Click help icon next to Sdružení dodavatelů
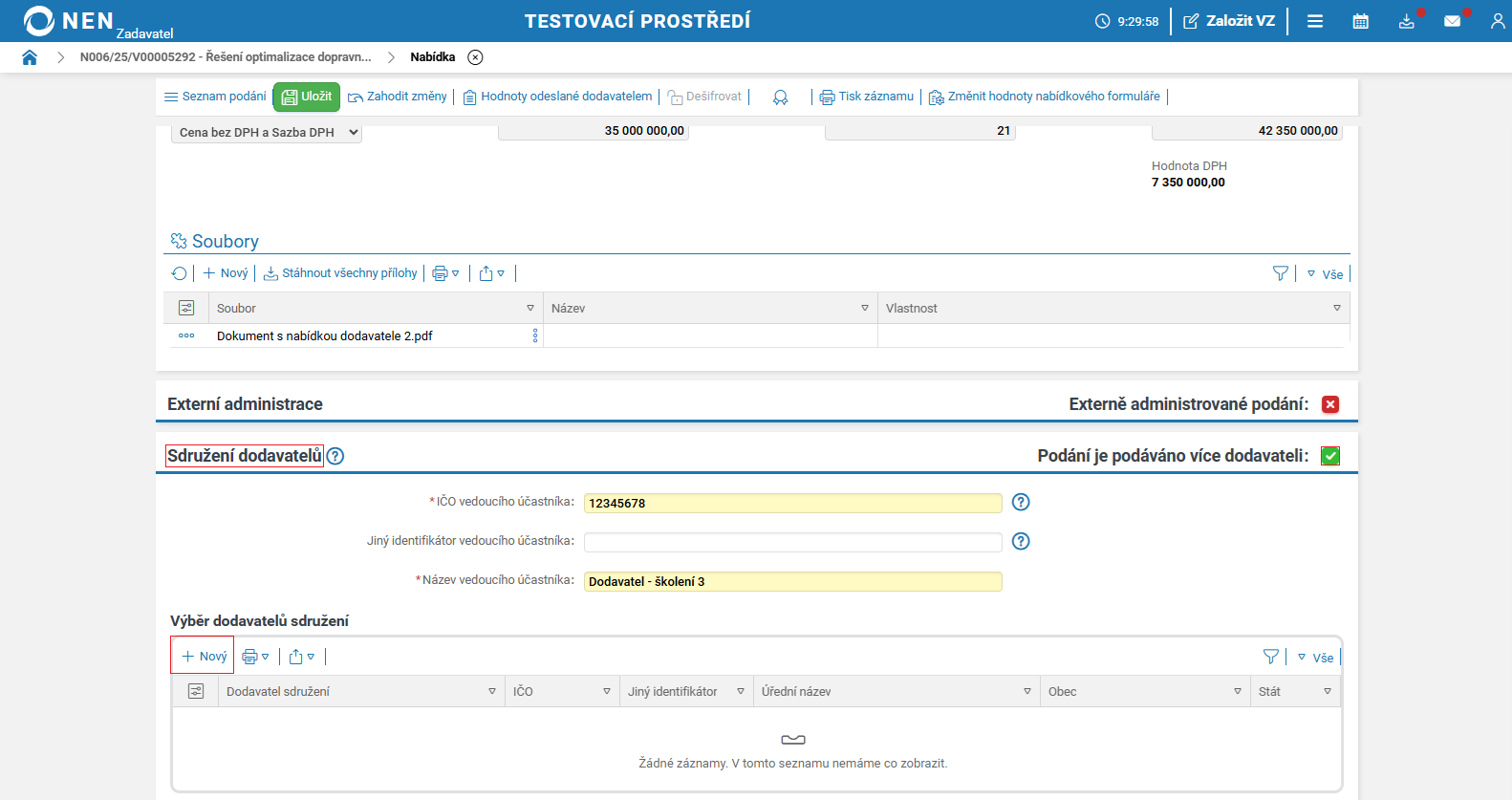Viewport: 1512px width, 800px height. pos(335,457)
